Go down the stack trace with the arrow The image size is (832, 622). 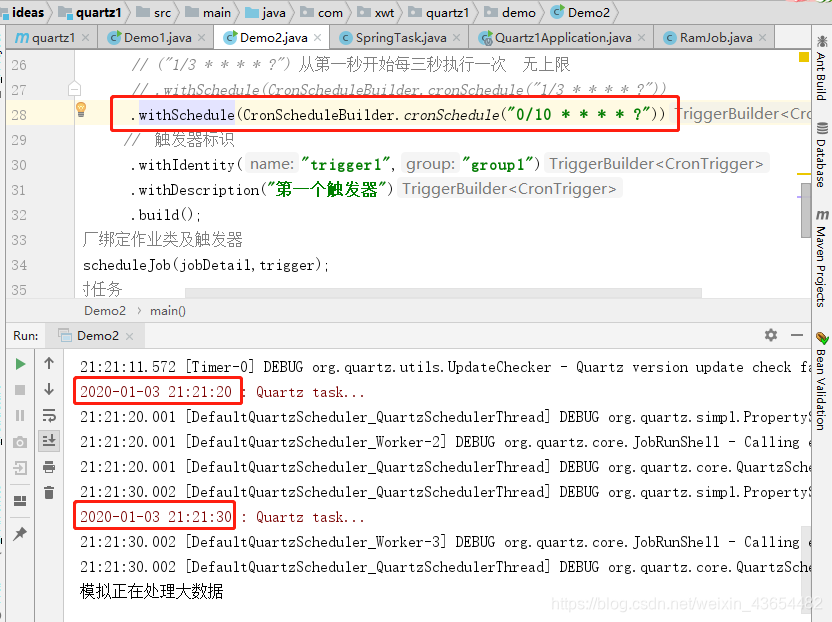pos(49,389)
